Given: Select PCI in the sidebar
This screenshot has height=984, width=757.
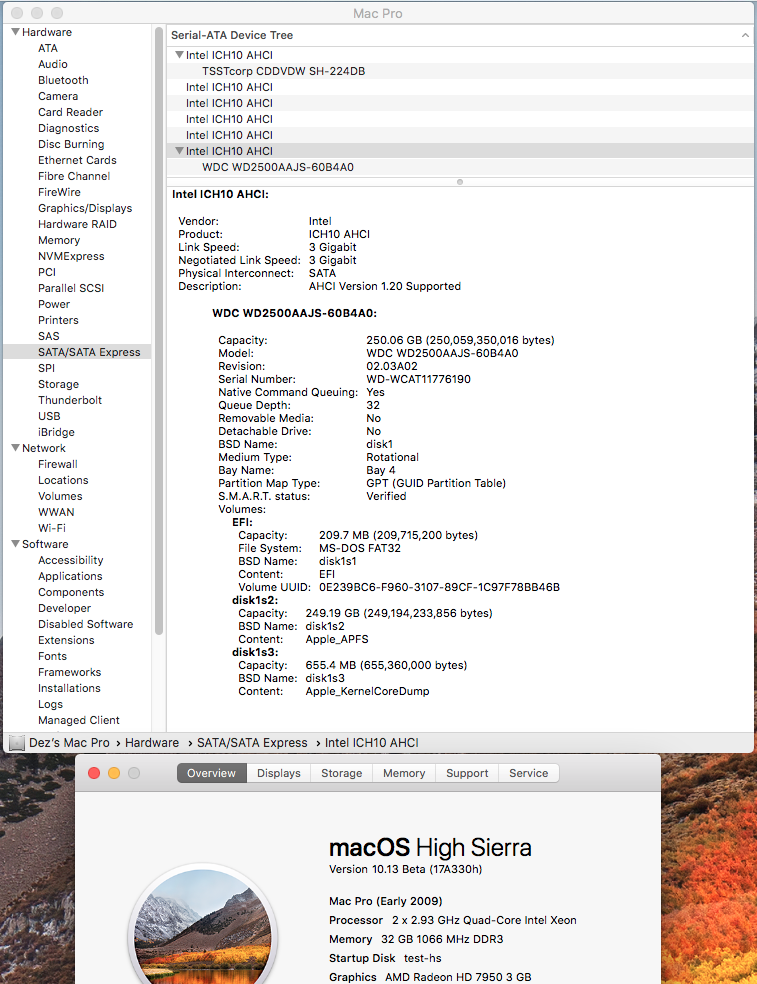Looking at the screenshot, I should 47,272.
